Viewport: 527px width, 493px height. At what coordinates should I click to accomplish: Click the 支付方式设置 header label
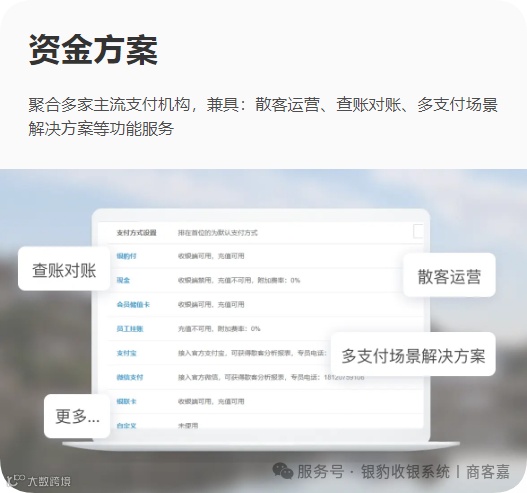[x=136, y=233]
